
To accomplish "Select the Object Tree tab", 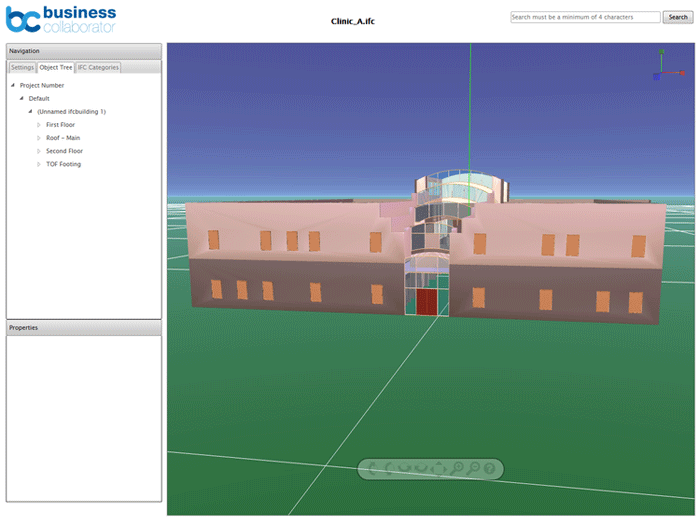I will (56, 68).
